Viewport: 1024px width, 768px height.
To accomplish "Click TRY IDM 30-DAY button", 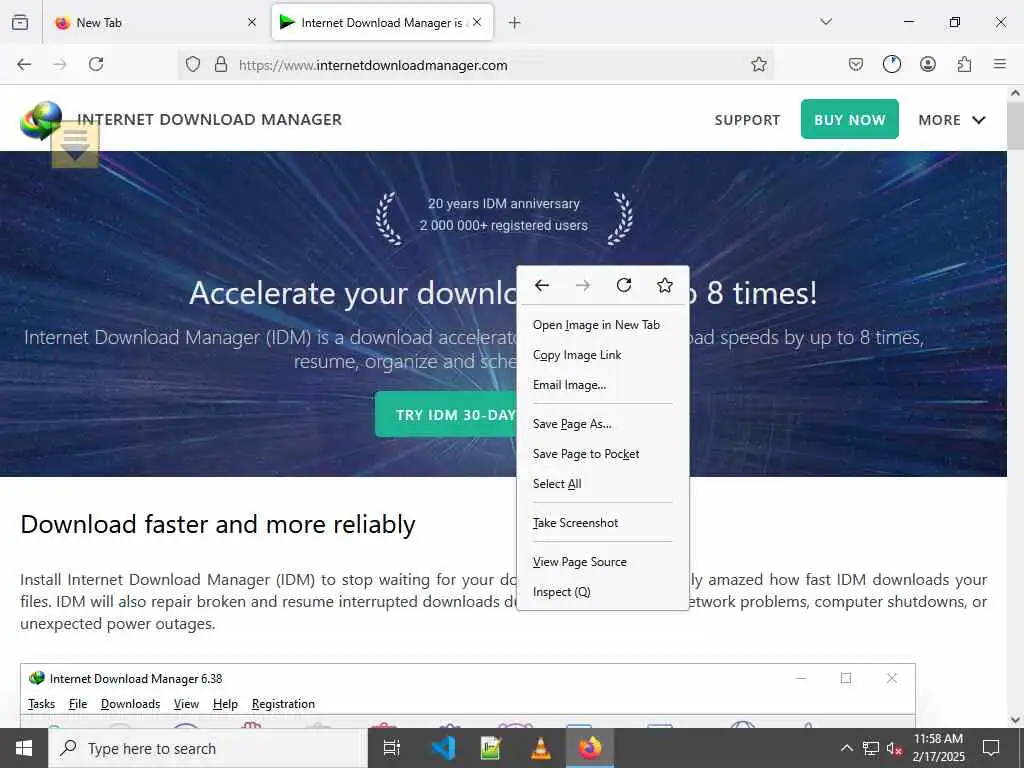I will pyautogui.click(x=446, y=414).
